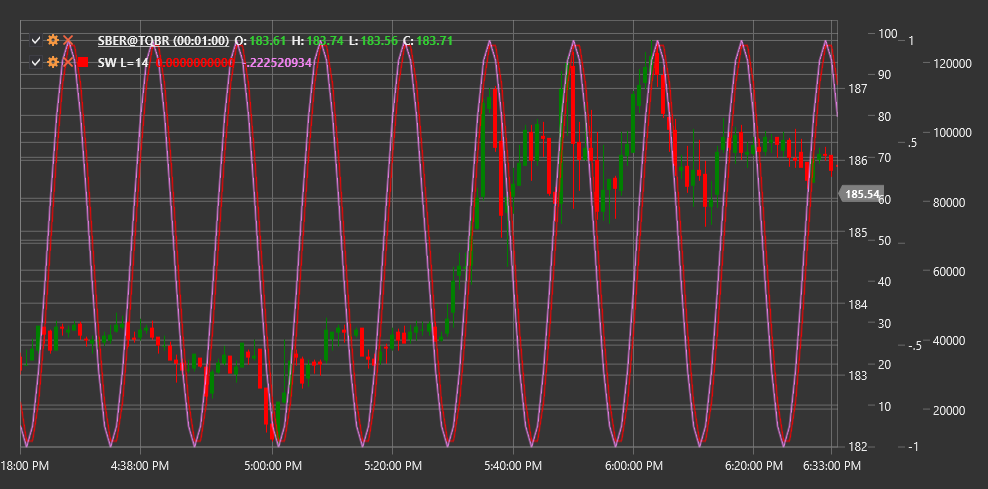
Task: Click the Close value 183.71
Action: pyautogui.click(x=435, y=41)
